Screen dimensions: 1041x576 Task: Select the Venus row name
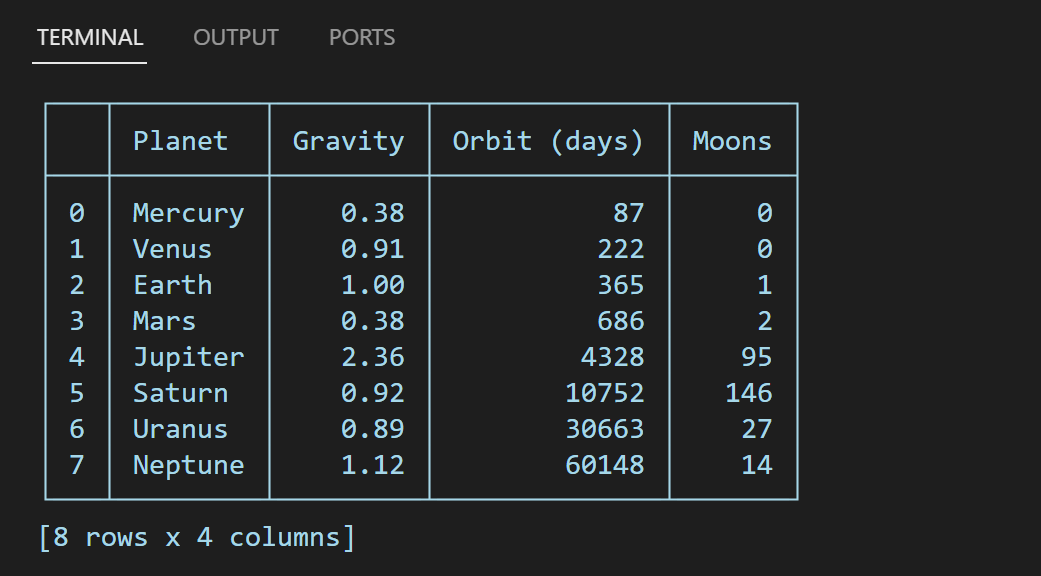pos(172,249)
